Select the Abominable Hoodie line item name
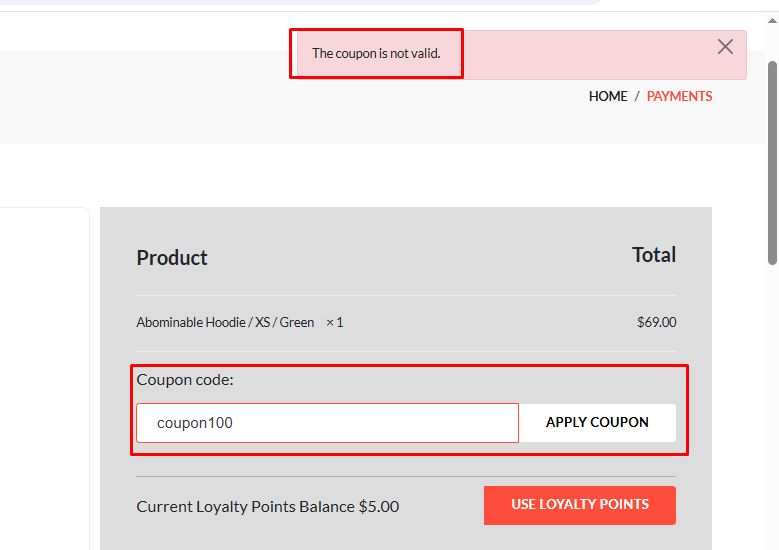 click(x=225, y=323)
